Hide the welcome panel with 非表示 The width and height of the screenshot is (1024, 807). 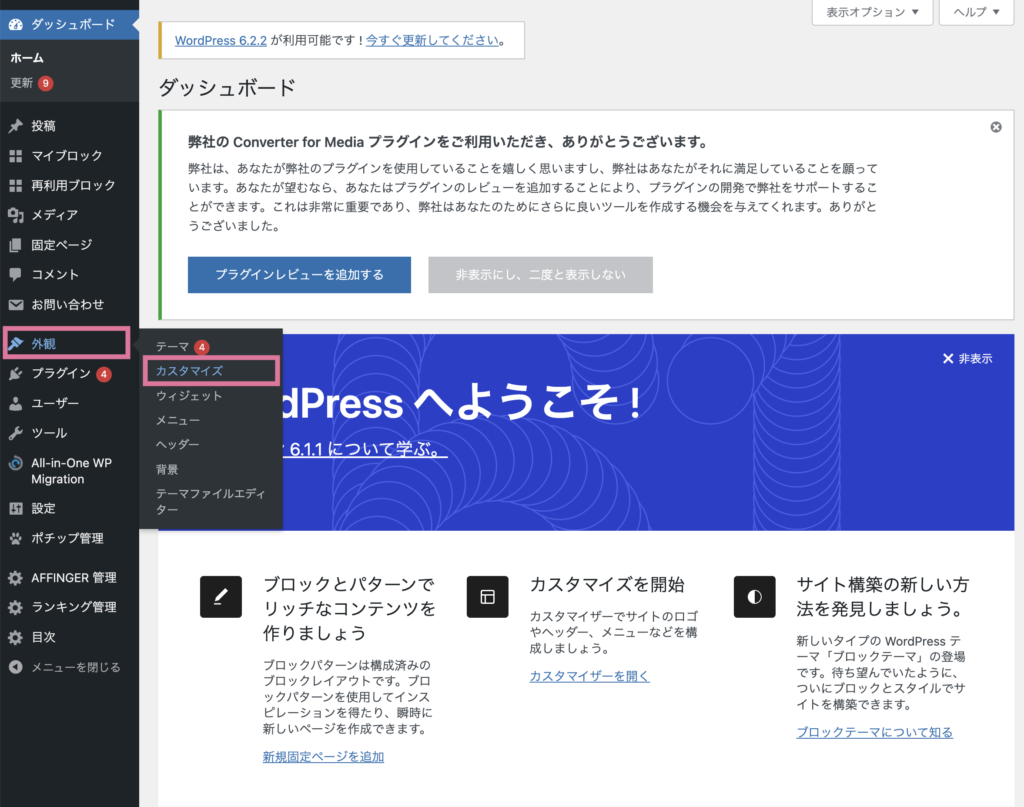coord(967,358)
